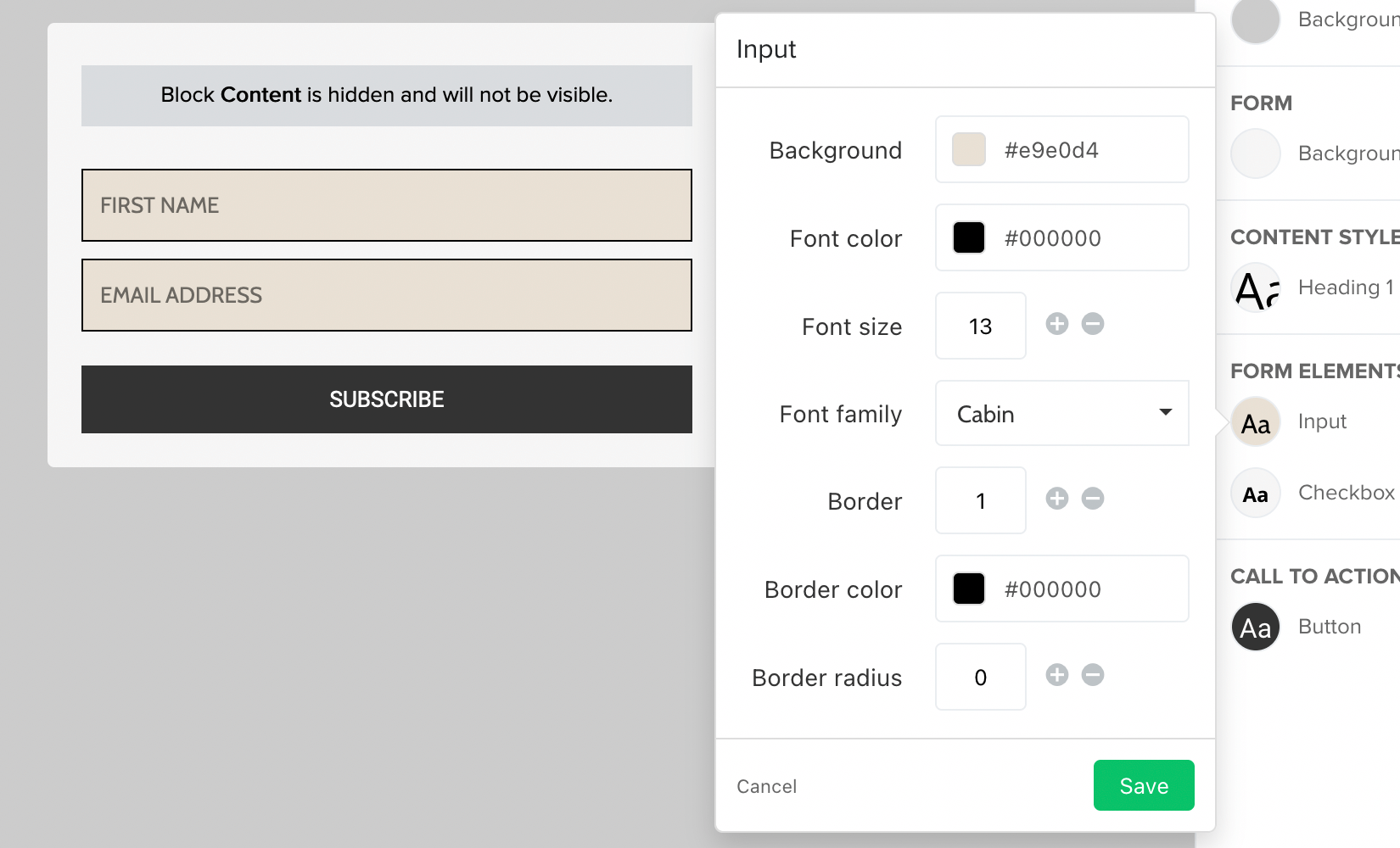Open Heading 1 content style icon

[x=1256, y=288]
